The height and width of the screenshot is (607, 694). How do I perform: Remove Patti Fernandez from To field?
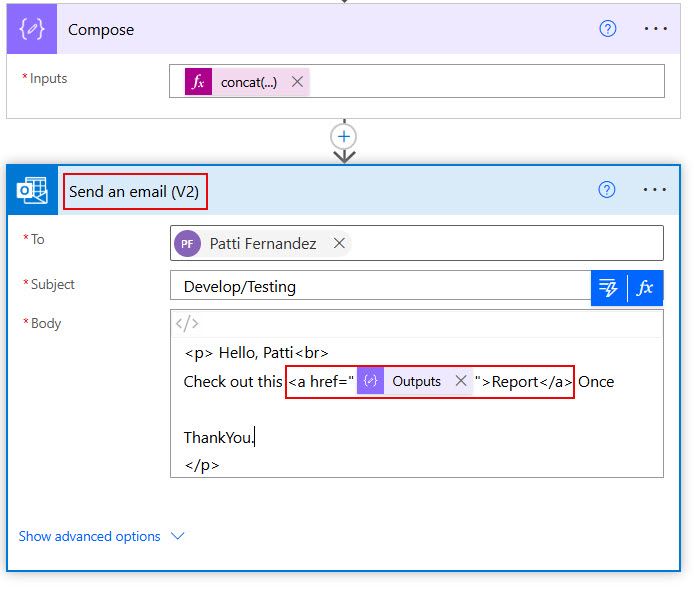(339, 243)
